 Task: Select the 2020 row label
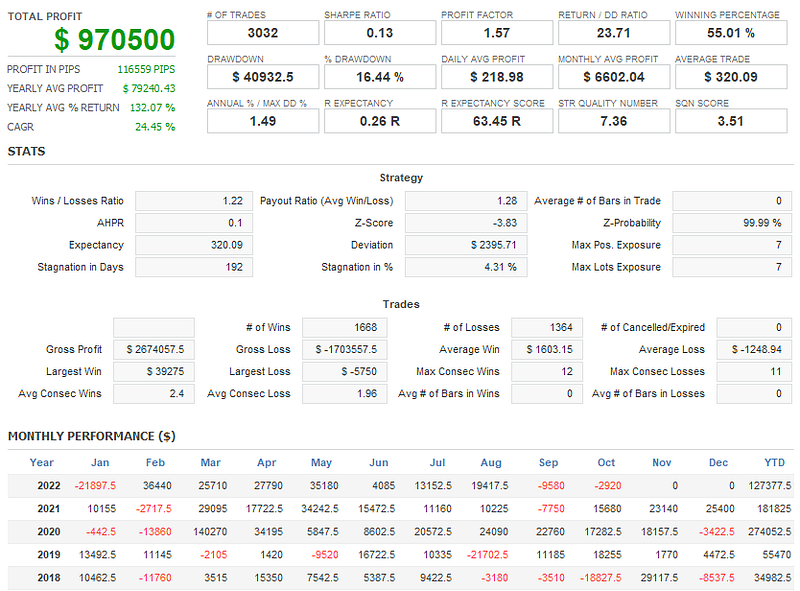48,532
